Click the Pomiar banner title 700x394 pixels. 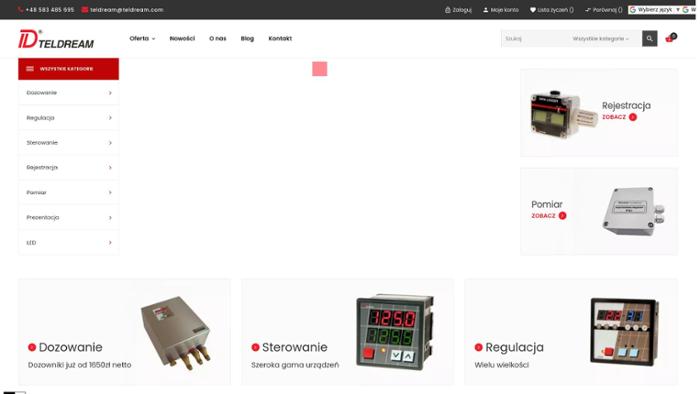(x=547, y=204)
